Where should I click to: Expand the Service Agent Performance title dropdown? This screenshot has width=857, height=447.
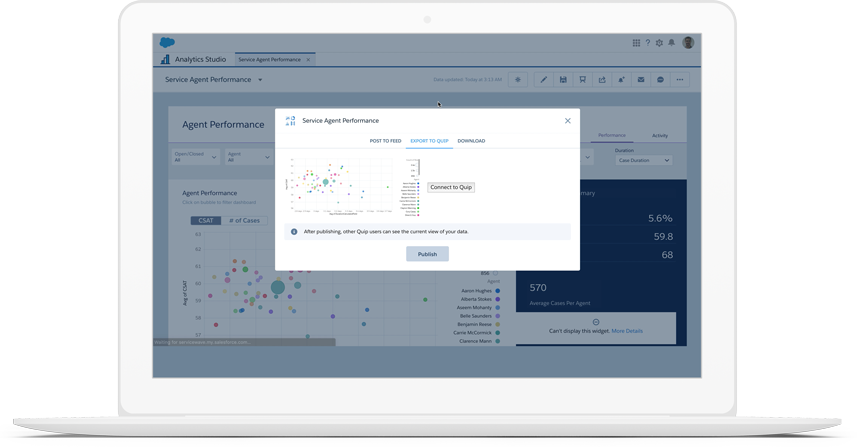[x=260, y=80]
